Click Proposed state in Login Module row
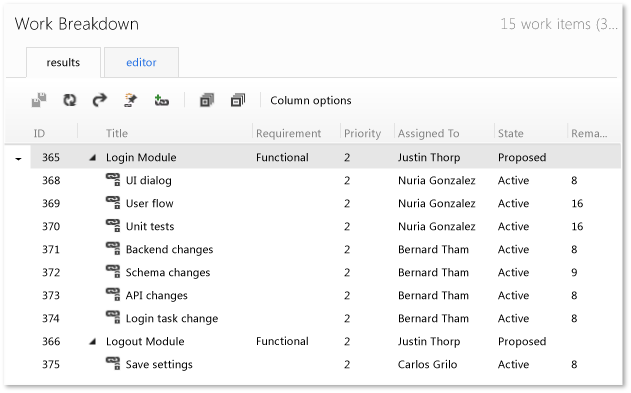The image size is (631, 393). (x=522, y=157)
